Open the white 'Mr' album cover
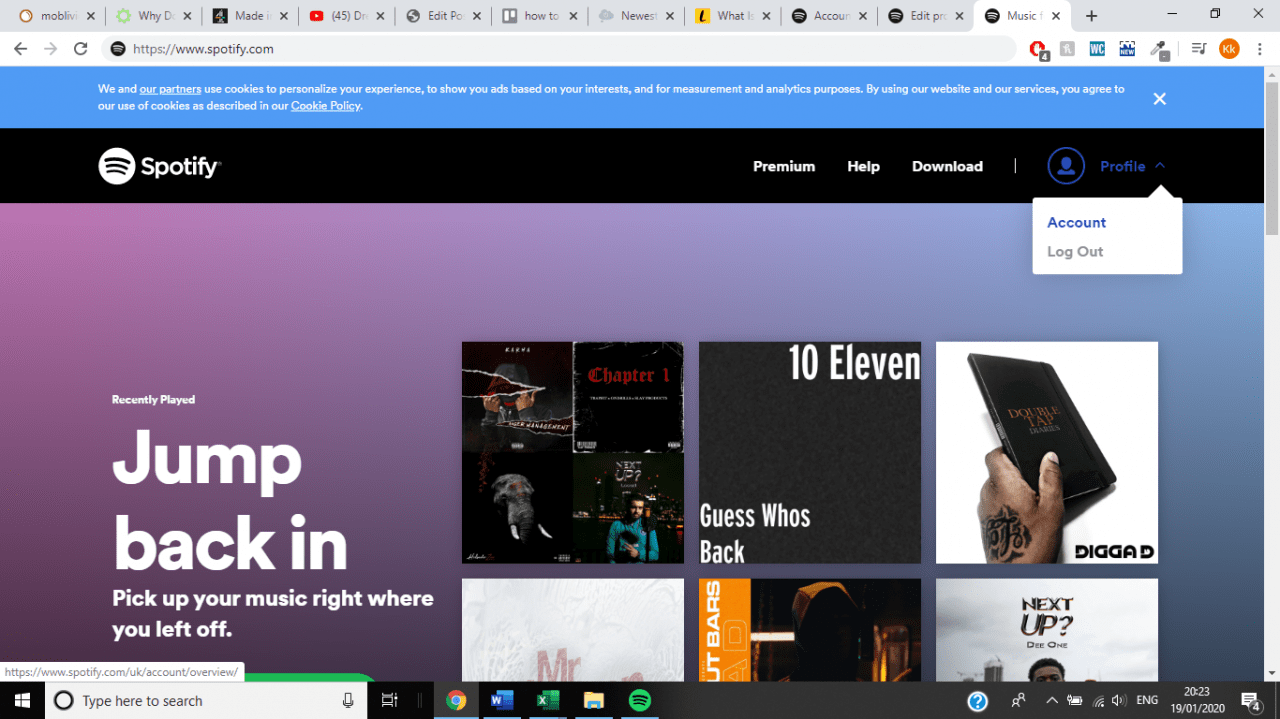The image size is (1280, 719). tap(572, 630)
